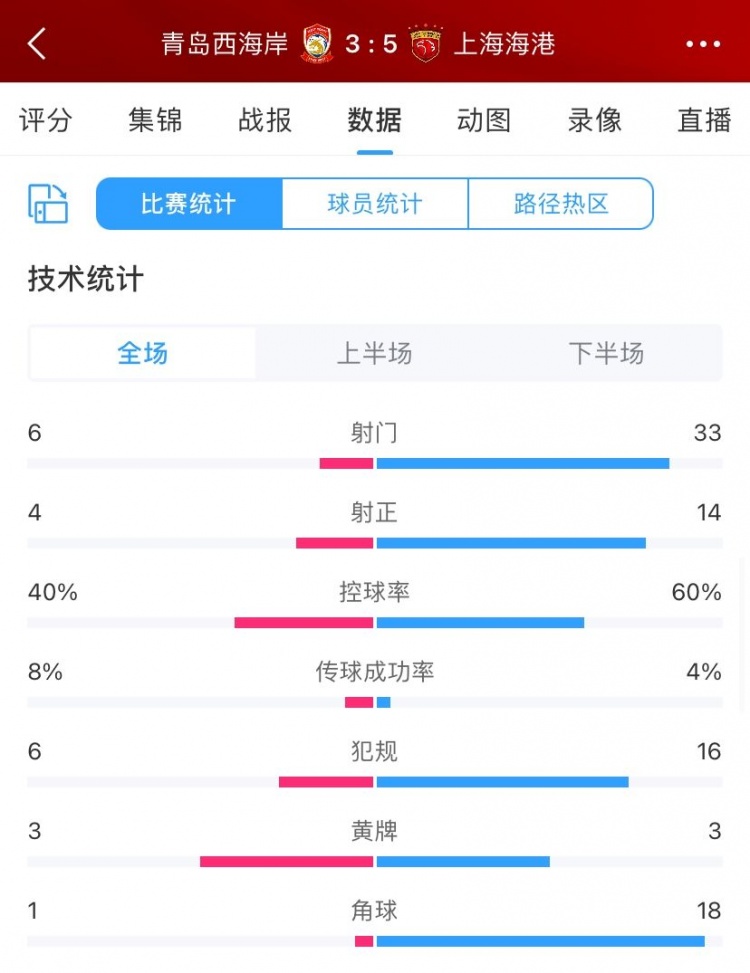This screenshot has height=973, width=750.
Task: Tap 上海海港 team name
Action: pos(504,44)
